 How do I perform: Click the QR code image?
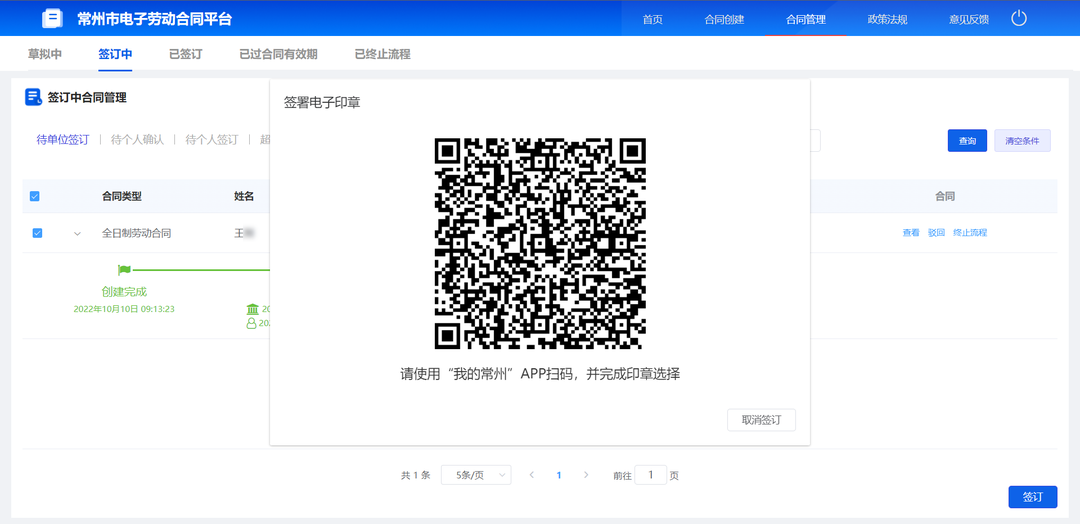pos(540,243)
